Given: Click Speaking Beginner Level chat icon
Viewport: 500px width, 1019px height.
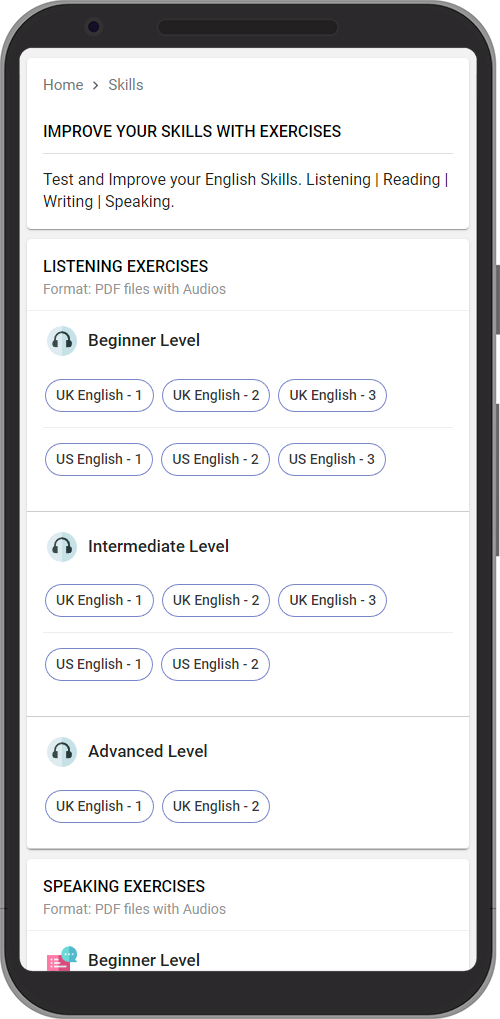Looking at the screenshot, I should tap(62, 959).
